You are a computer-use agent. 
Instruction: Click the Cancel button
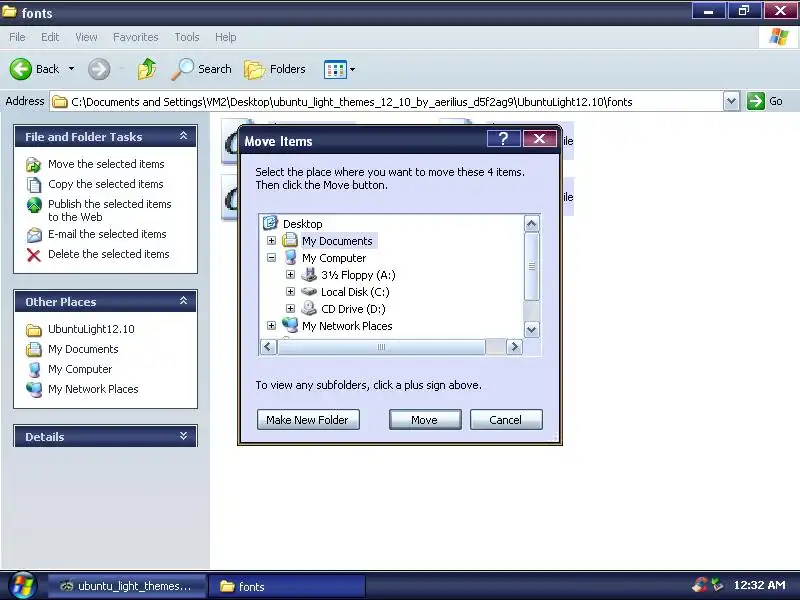(506, 419)
